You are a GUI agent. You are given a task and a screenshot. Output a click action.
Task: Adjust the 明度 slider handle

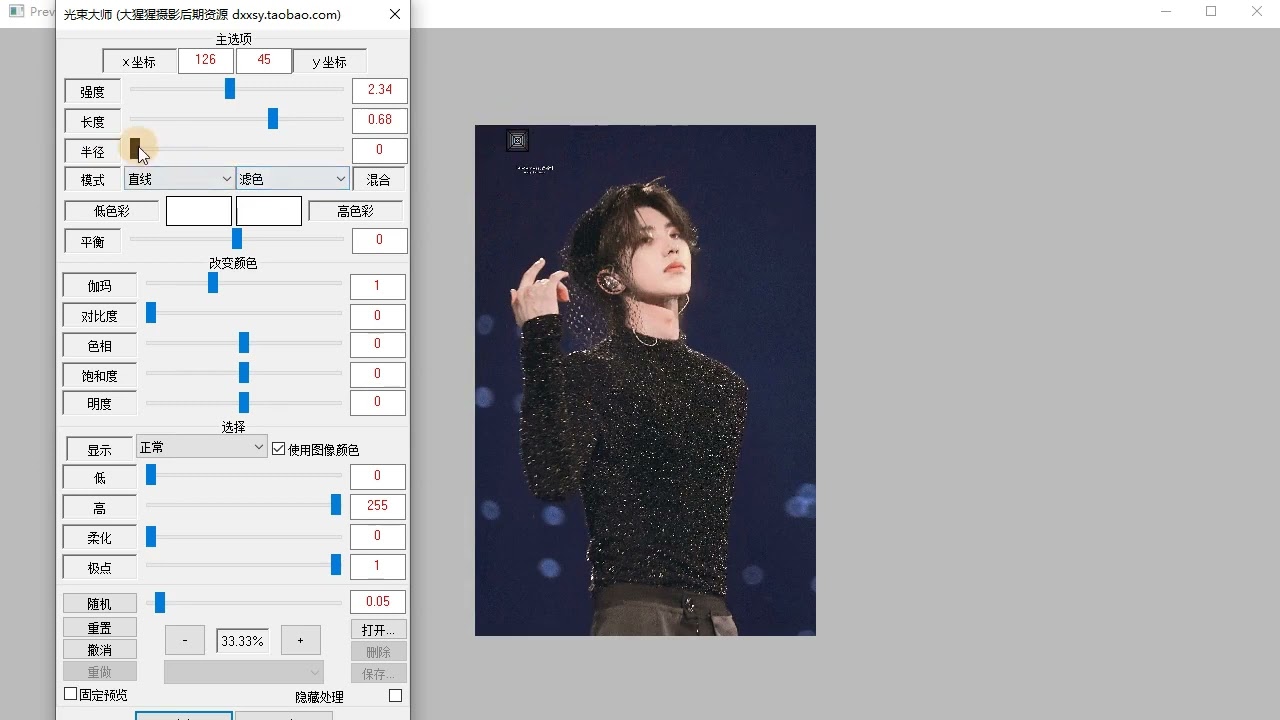click(244, 402)
